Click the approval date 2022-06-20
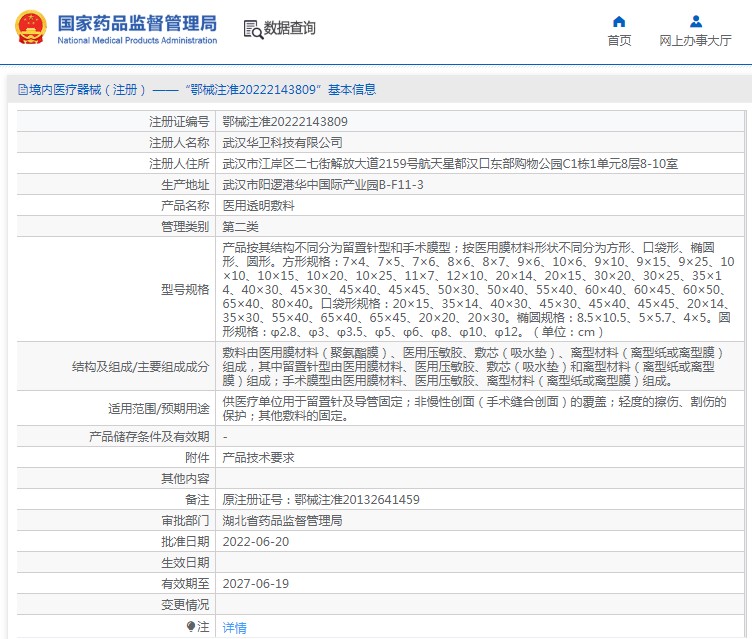The height and width of the screenshot is (639, 752). (x=255, y=541)
